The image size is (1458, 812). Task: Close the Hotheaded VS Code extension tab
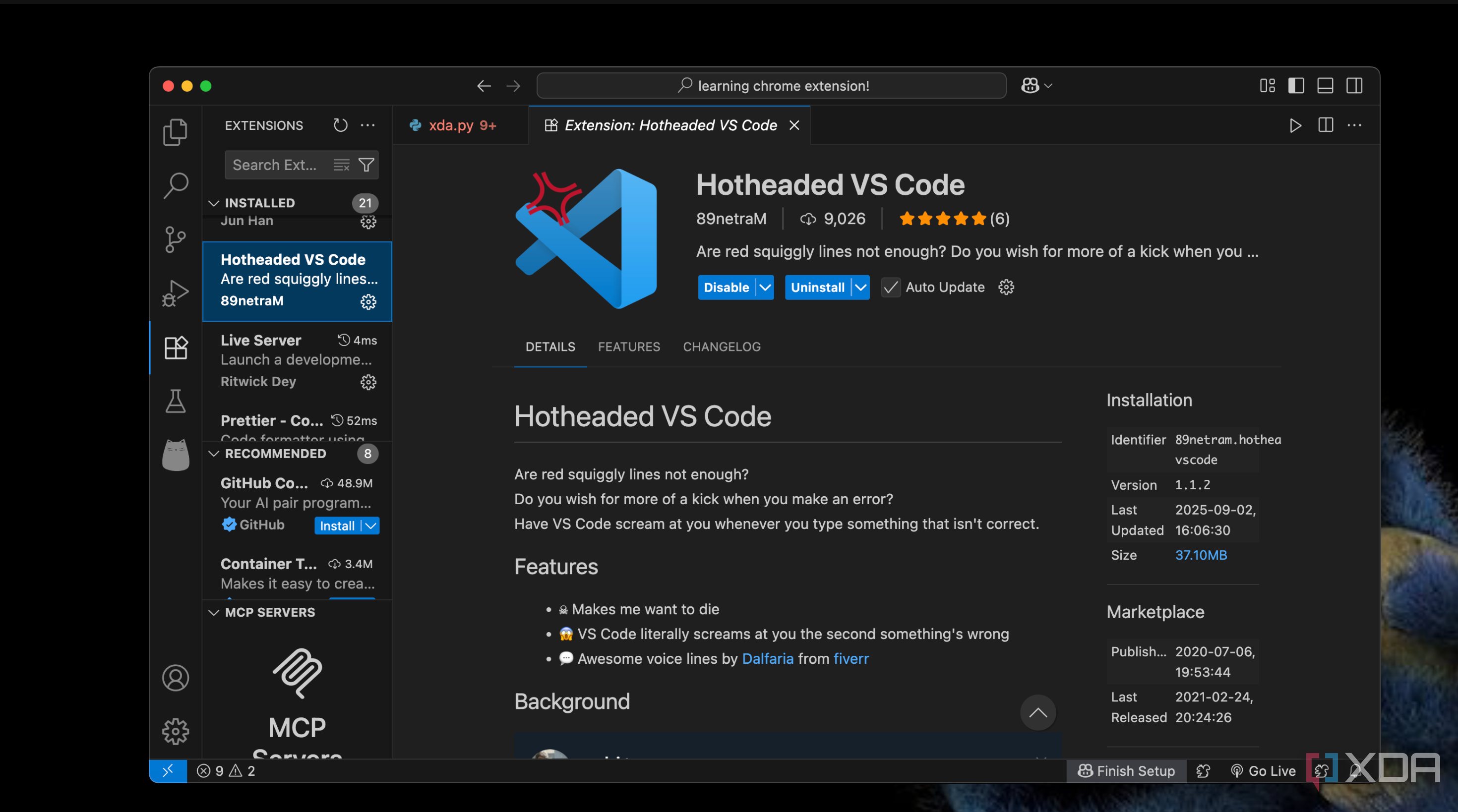click(794, 125)
